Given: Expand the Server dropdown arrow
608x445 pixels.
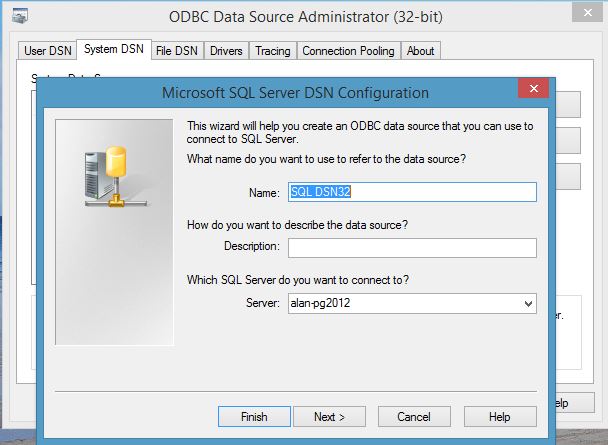Looking at the screenshot, I should pos(528,304).
